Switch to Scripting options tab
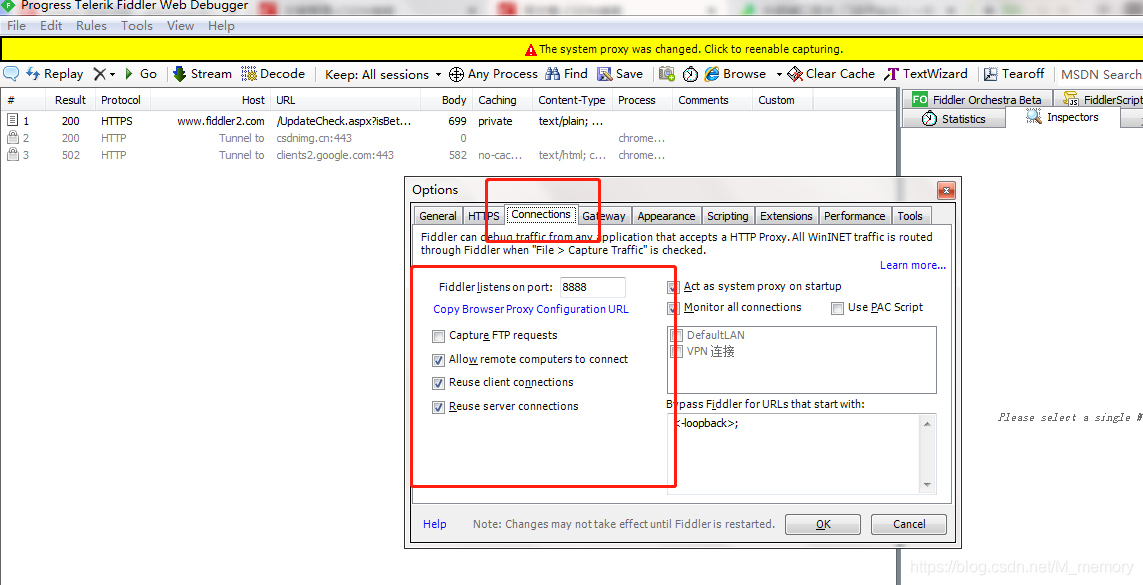 pyautogui.click(x=727, y=216)
